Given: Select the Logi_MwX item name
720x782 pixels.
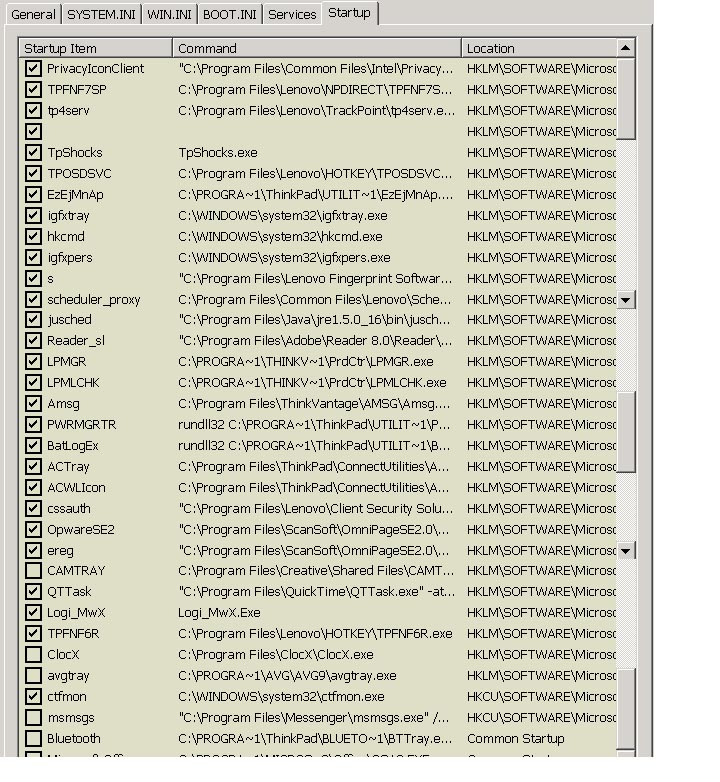Looking at the screenshot, I should pos(76,612).
